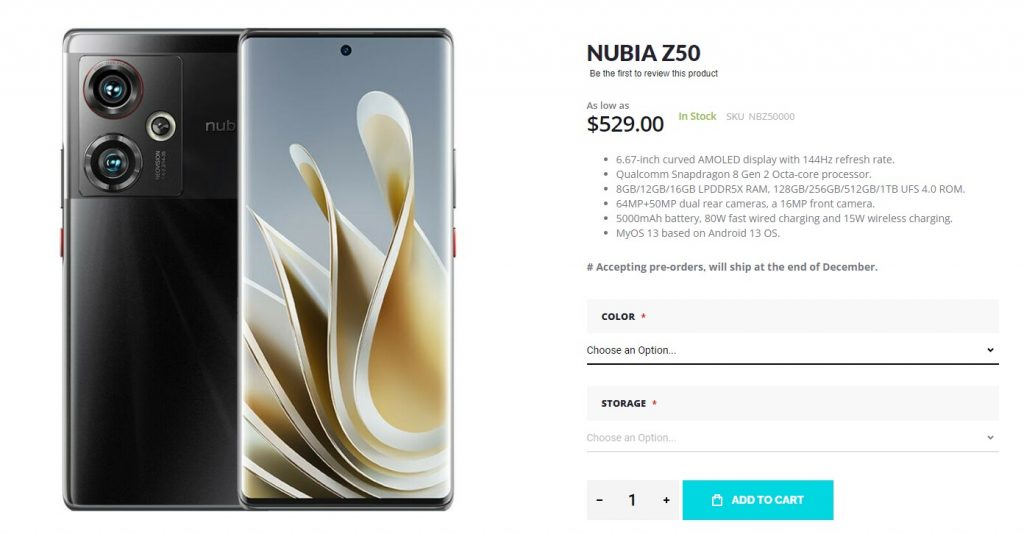
Task: Click the shopping bag icon on Add to Cart
Action: [x=717, y=500]
